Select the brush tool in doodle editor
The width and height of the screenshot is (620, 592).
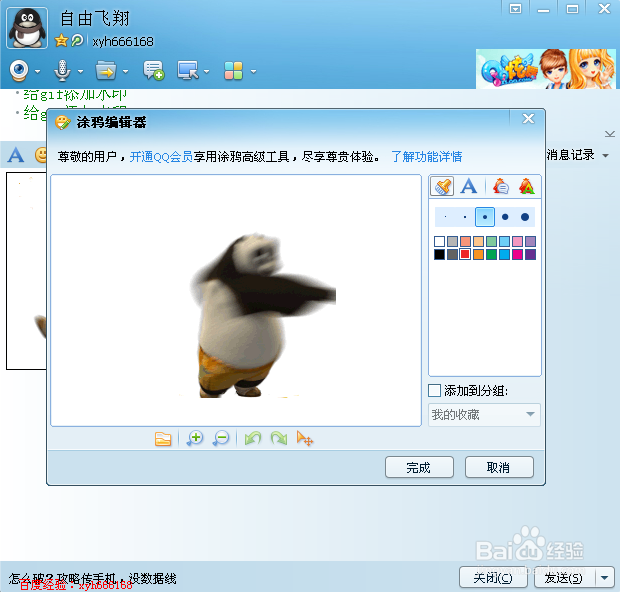(442, 186)
